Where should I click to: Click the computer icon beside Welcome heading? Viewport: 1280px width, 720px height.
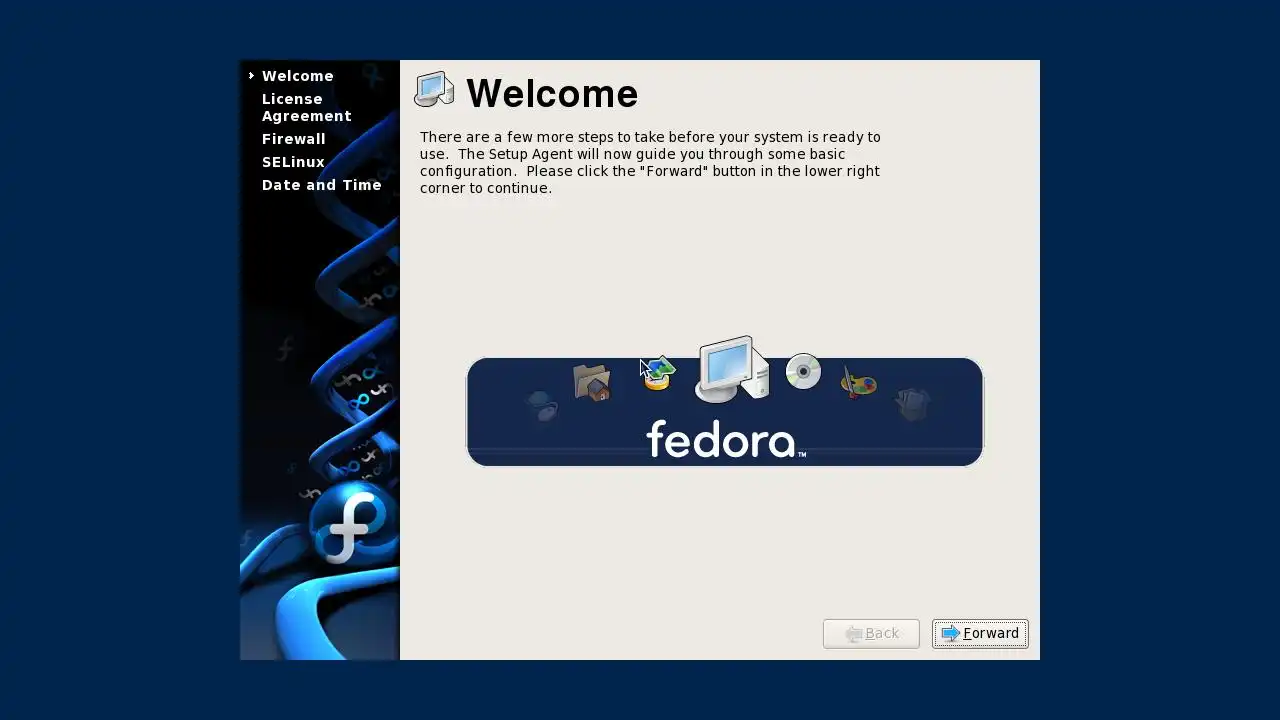click(434, 90)
